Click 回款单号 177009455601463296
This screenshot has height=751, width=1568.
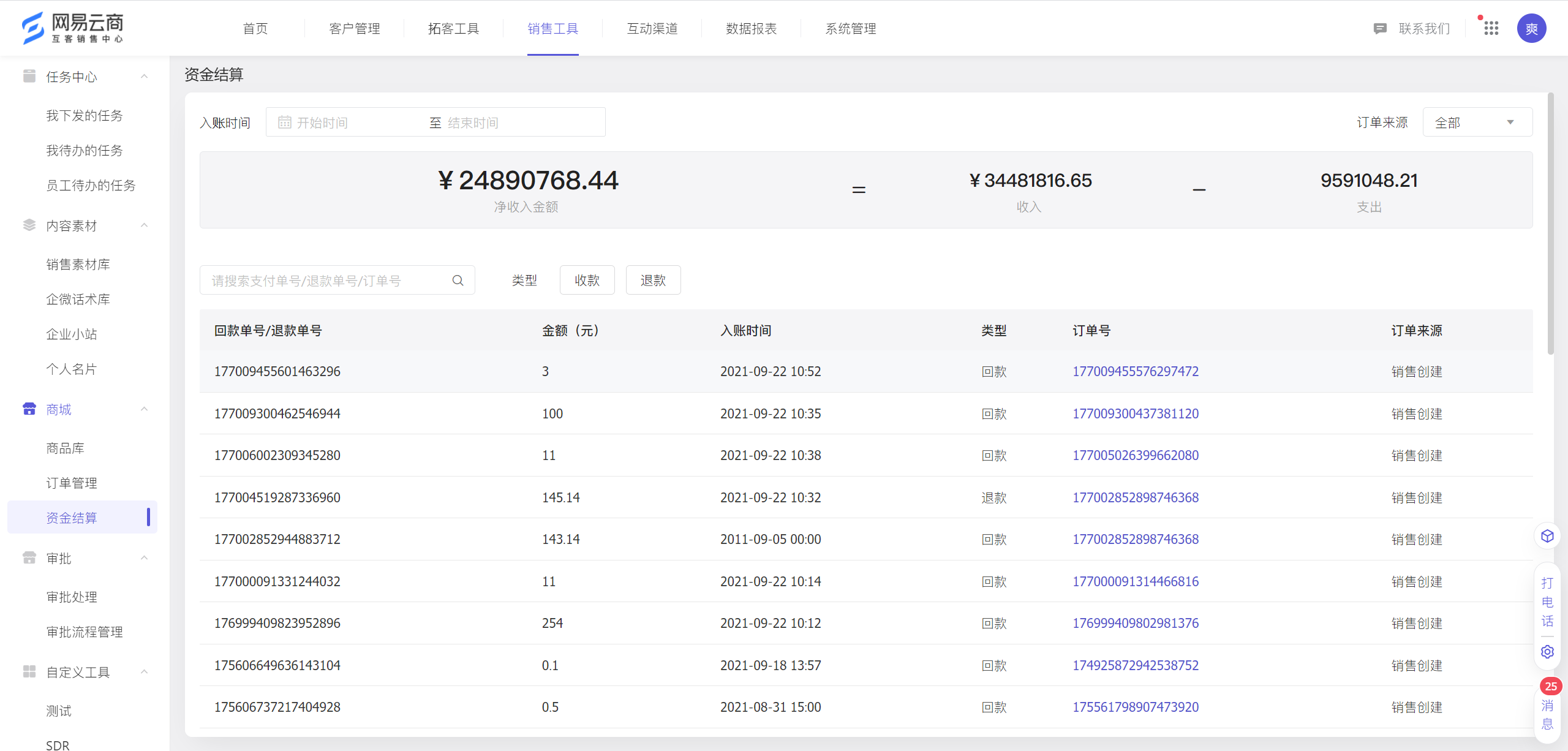pos(277,371)
